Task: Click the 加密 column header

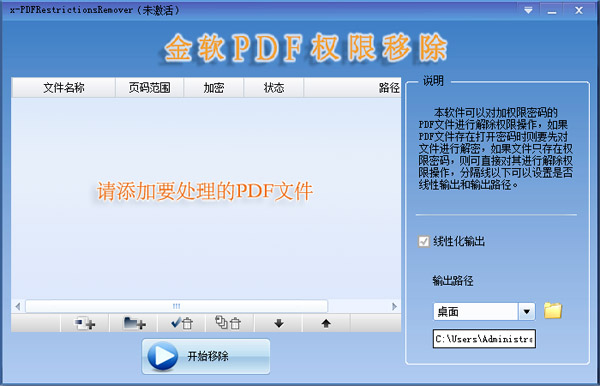Action: (x=214, y=88)
